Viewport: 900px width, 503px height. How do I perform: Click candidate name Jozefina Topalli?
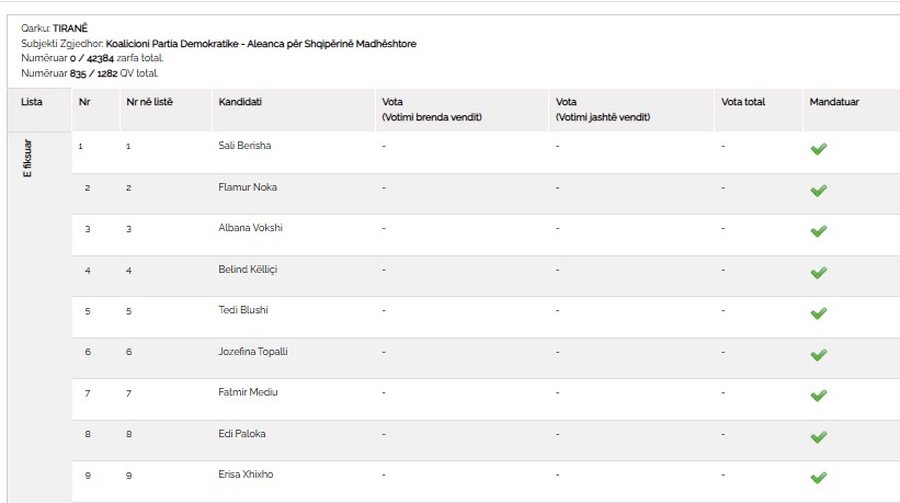tap(253, 351)
